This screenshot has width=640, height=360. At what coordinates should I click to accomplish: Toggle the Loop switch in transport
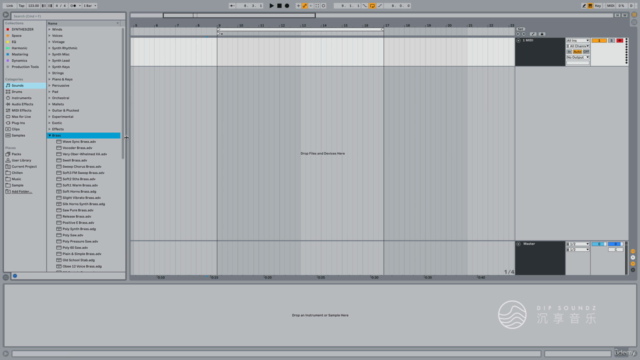[372, 6]
